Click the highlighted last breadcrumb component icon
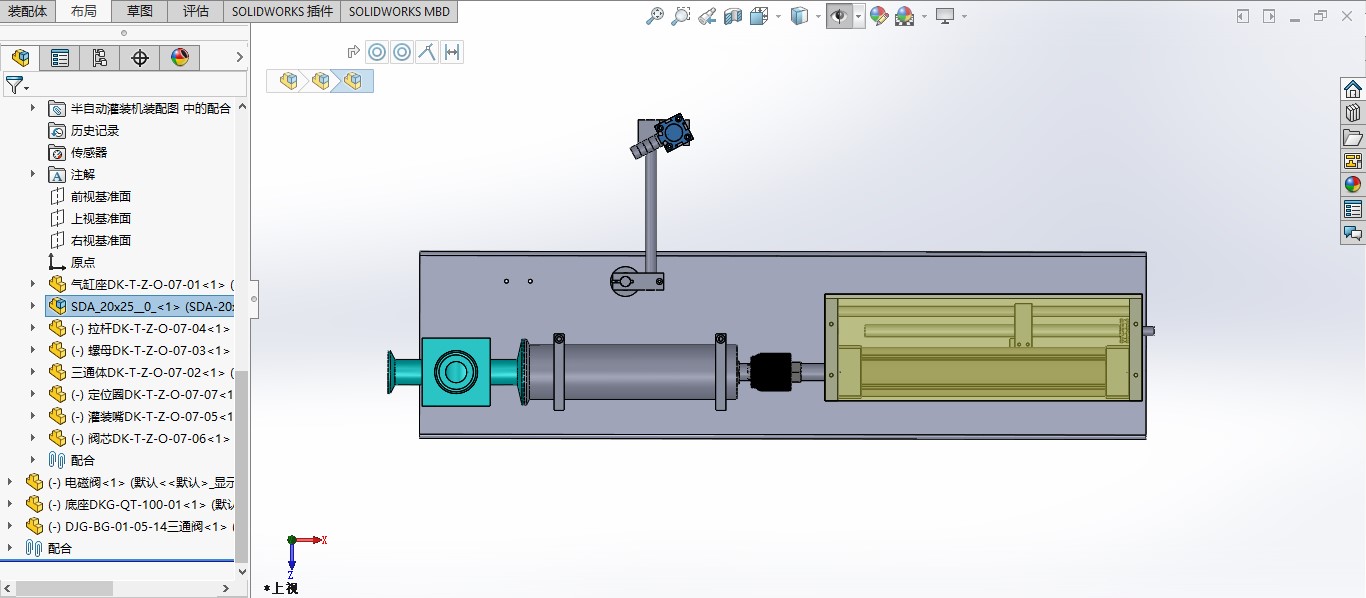Screen dimensions: 1366x598 click(x=353, y=81)
